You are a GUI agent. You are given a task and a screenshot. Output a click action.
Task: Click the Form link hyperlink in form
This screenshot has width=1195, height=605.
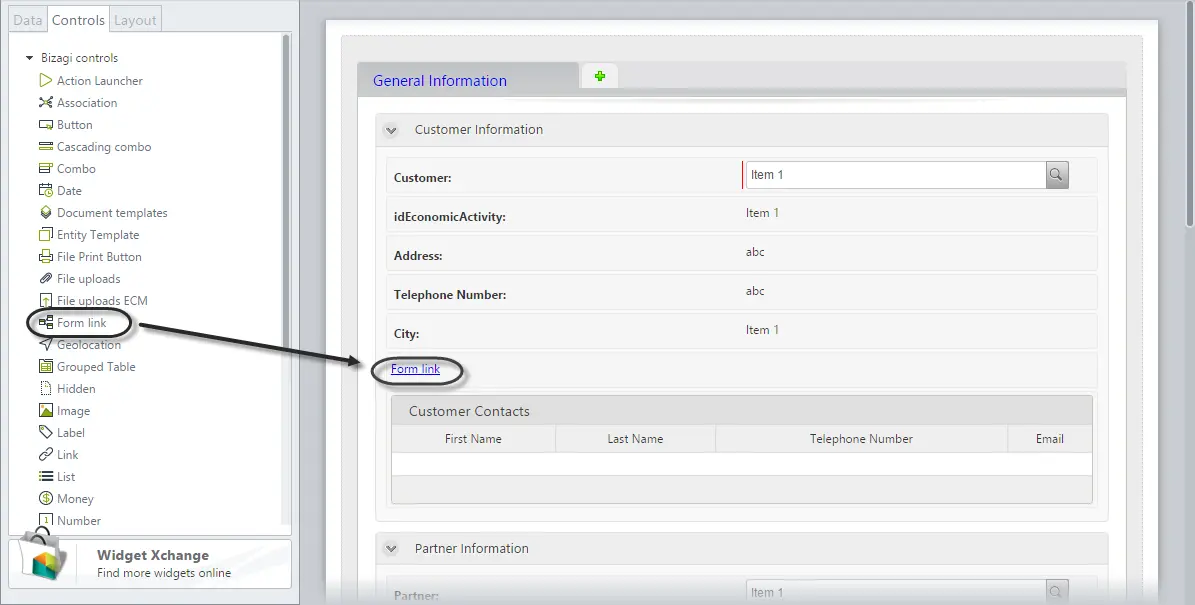415,369
